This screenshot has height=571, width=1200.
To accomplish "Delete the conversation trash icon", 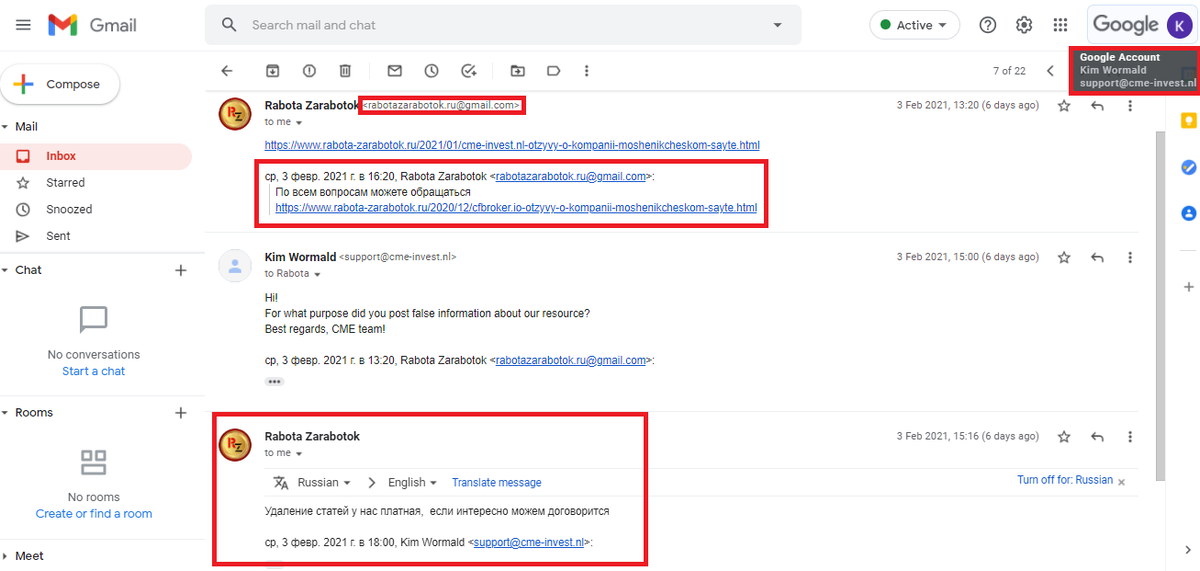I will pos(345,71).
